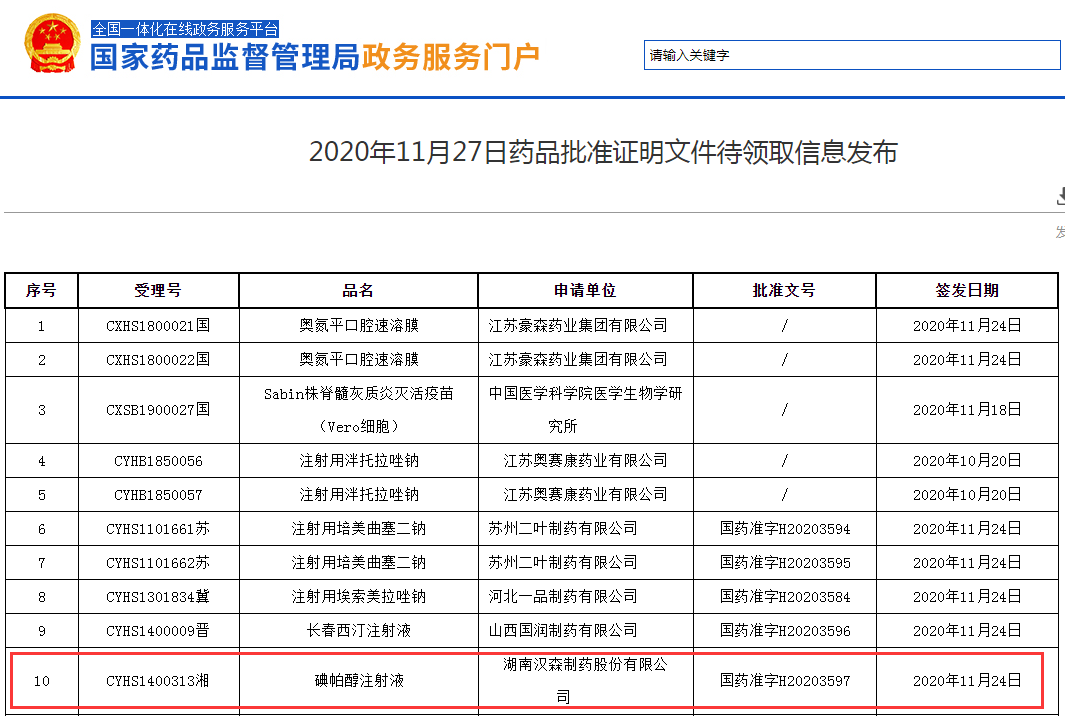The height and width of the screenshot is (716, 1065).
Task: Click the 序号 column header
Action: [41, 291]
